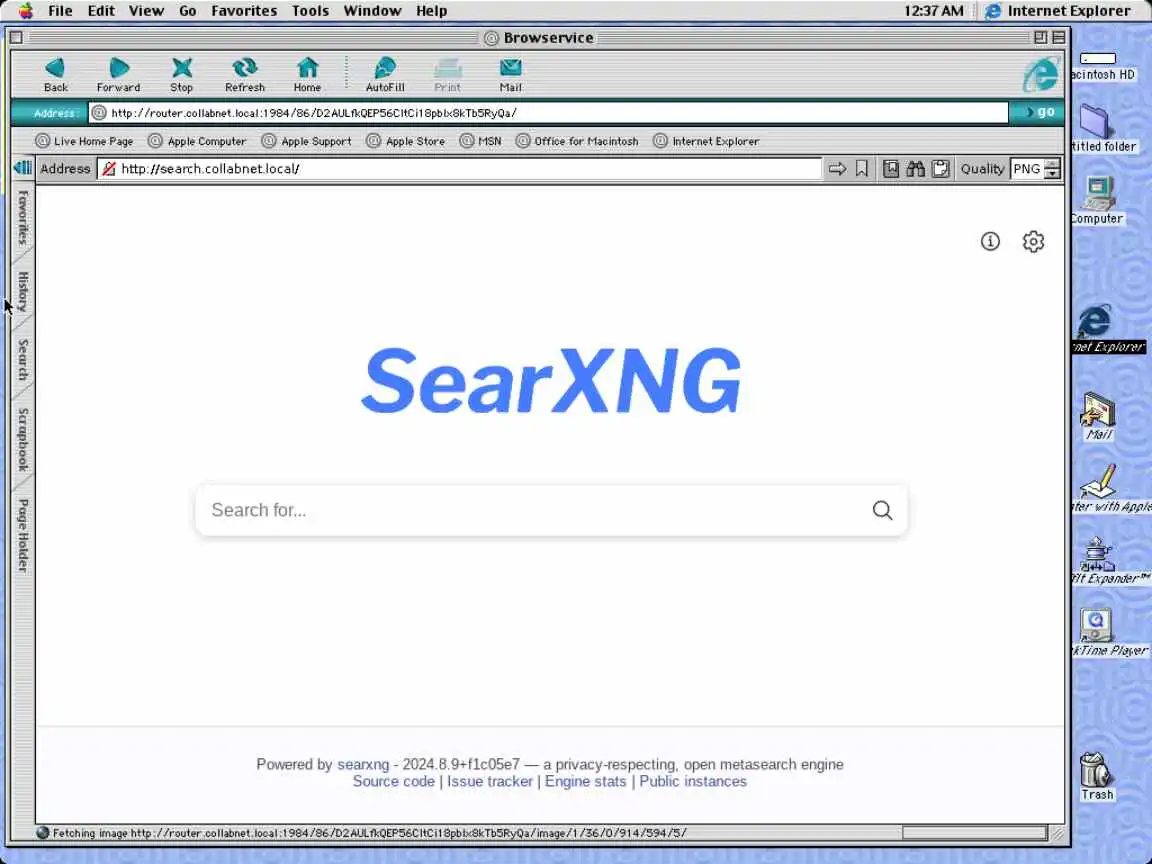Image resolution: width=1152 pixels, height=864 pixels.
Task: Click the window collapse box in title bar
Action: click(1059, 37)
